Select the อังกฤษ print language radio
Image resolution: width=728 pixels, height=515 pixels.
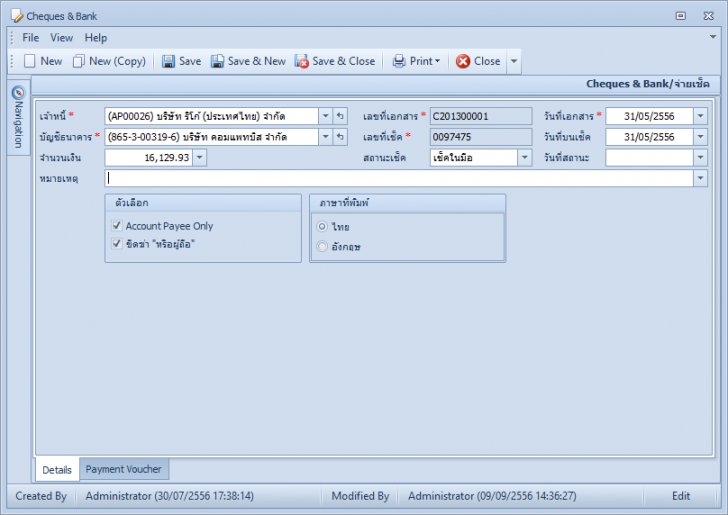[322, 246]
